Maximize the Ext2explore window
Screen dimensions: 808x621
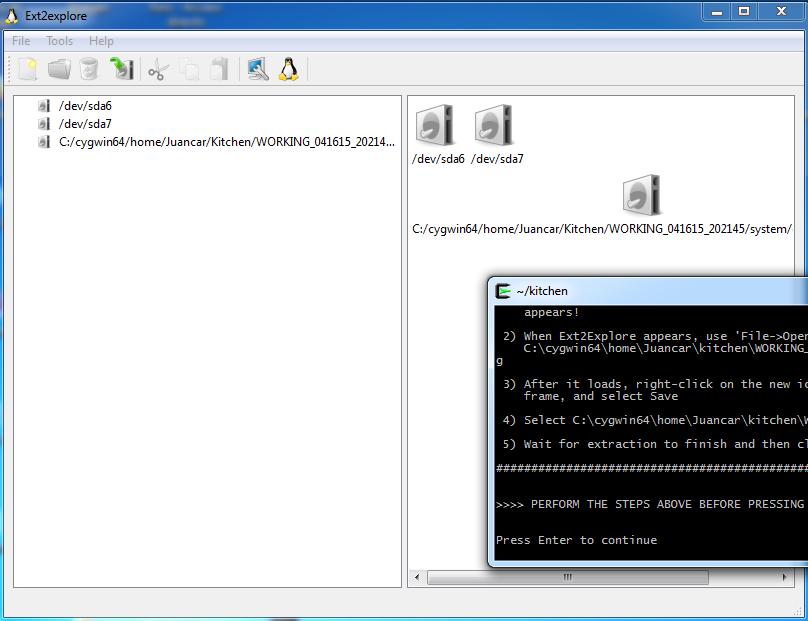pyautogui.click(x=744, y=11)
